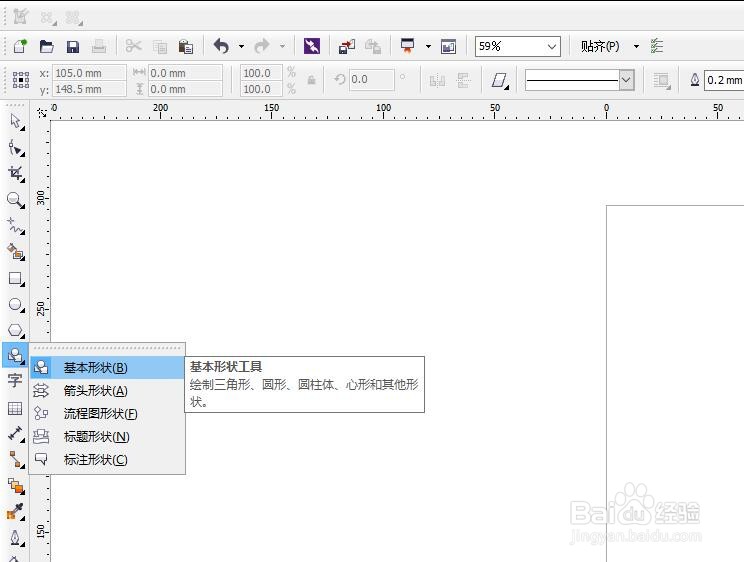The image size is (744, 562).
Task: Toggle the lock ratio padlock
Action: click(311, 80)
